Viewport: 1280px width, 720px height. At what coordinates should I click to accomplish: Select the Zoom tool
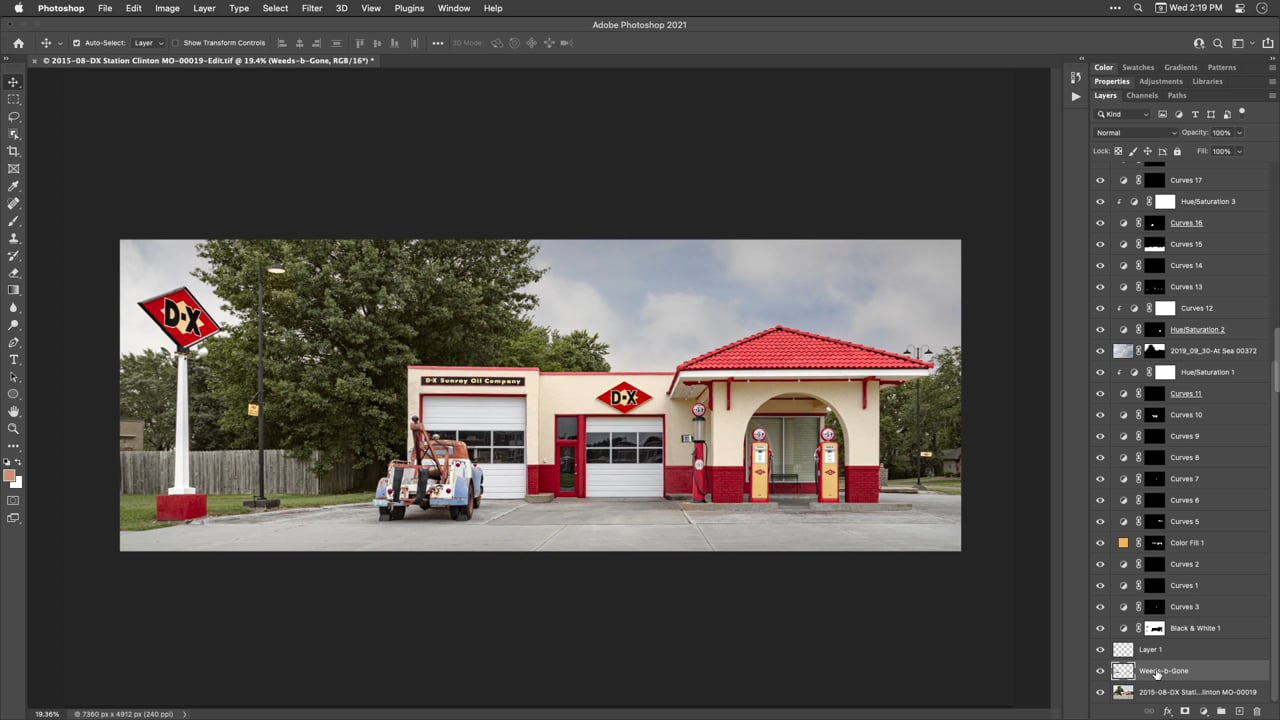pyautogui.click(x=13, y=428)
